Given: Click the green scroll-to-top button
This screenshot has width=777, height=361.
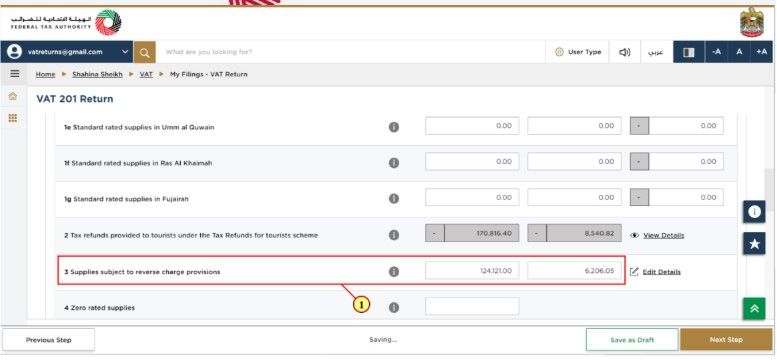Looking at the screenshot, I should (754, 309).
